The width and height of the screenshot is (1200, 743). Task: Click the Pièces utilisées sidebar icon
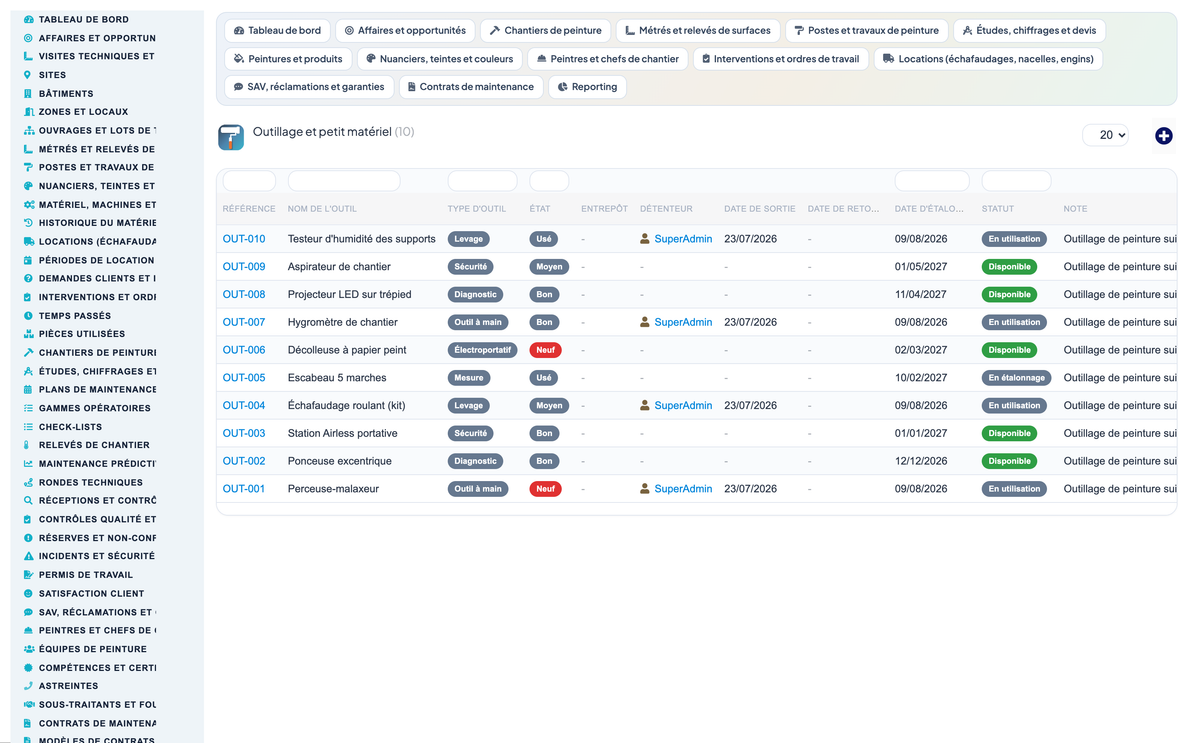[x=28, y=334]
